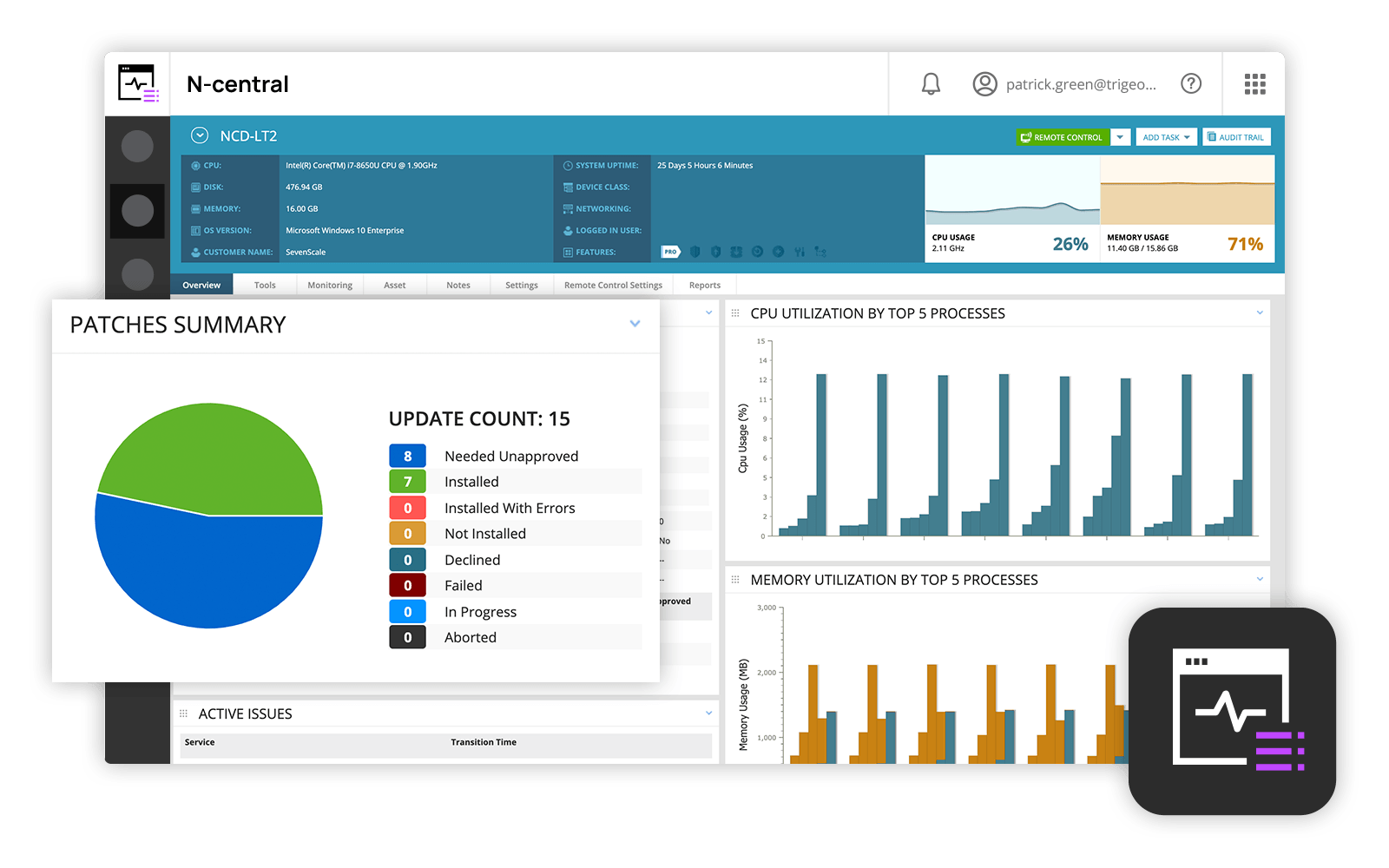The height and width of the screenshot is (868, 1389).
Task: Collapse the Patches Summary panel
Action: (634, 323)
